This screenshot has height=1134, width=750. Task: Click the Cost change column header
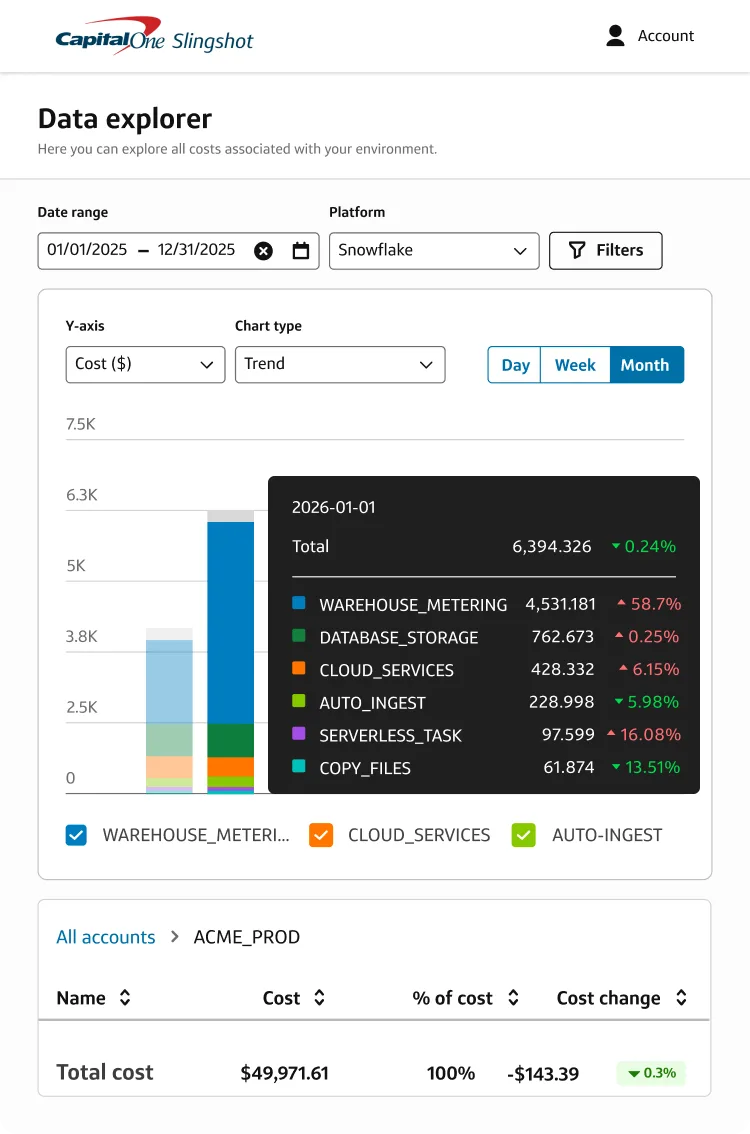tap(608, 998)
